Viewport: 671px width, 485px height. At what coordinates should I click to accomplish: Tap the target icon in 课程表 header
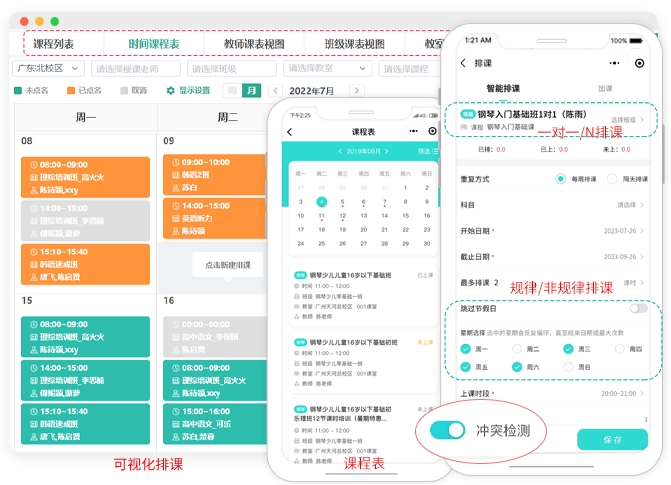point(432,132)
